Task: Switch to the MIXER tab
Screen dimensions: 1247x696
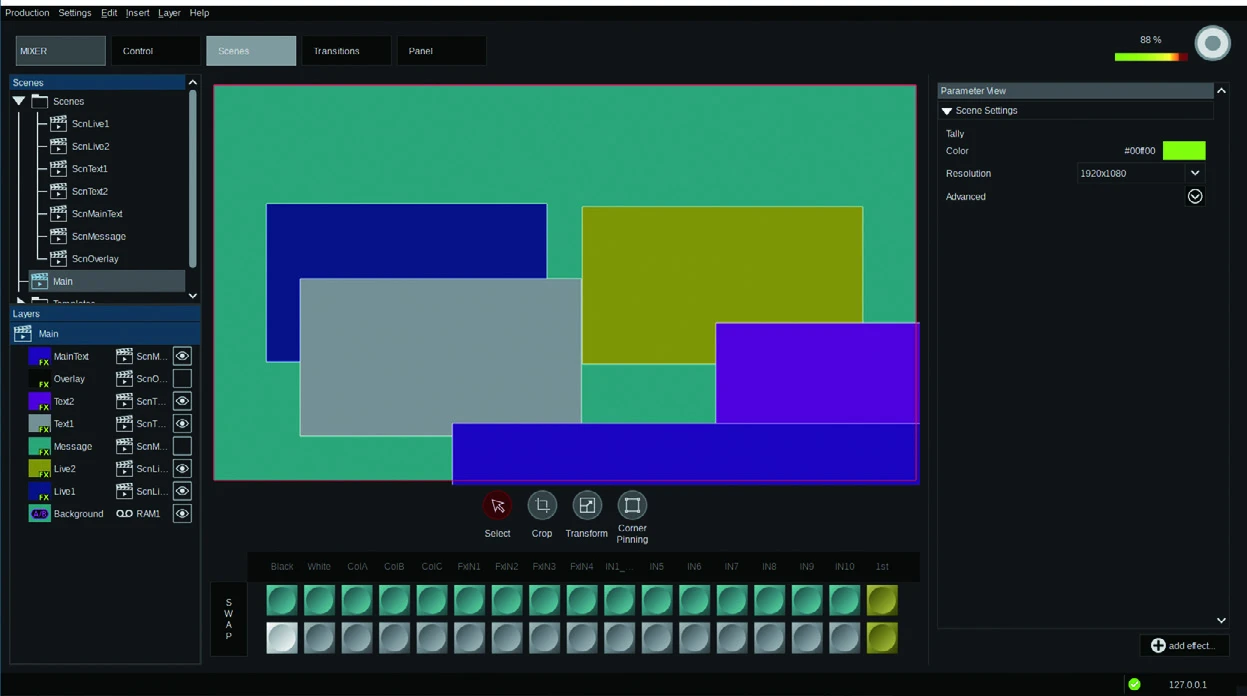Action: click(x=60, y=51)
